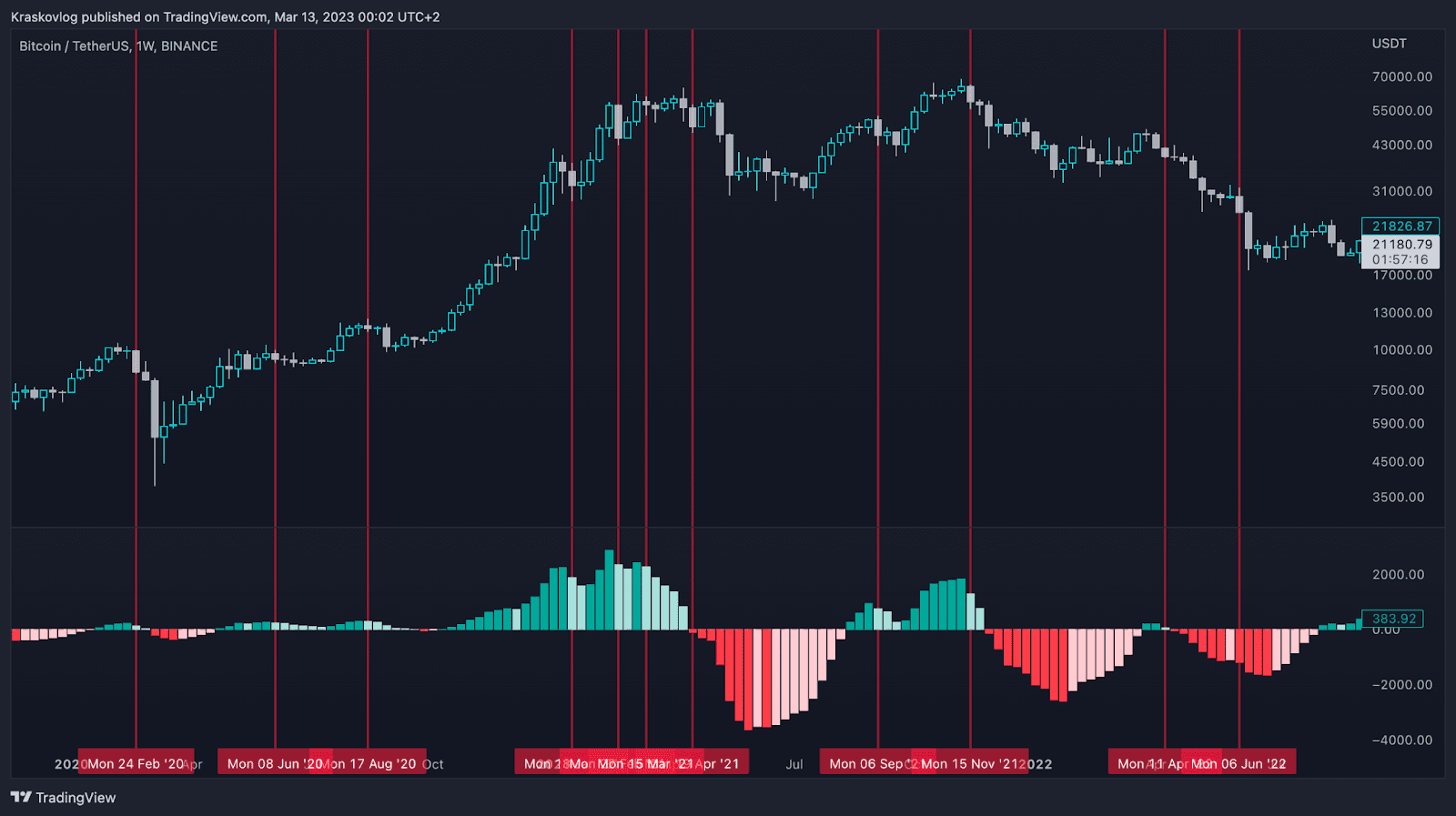Select the 7500.00 price axis label
The image size is (1456, 816).
point(1399,390)
